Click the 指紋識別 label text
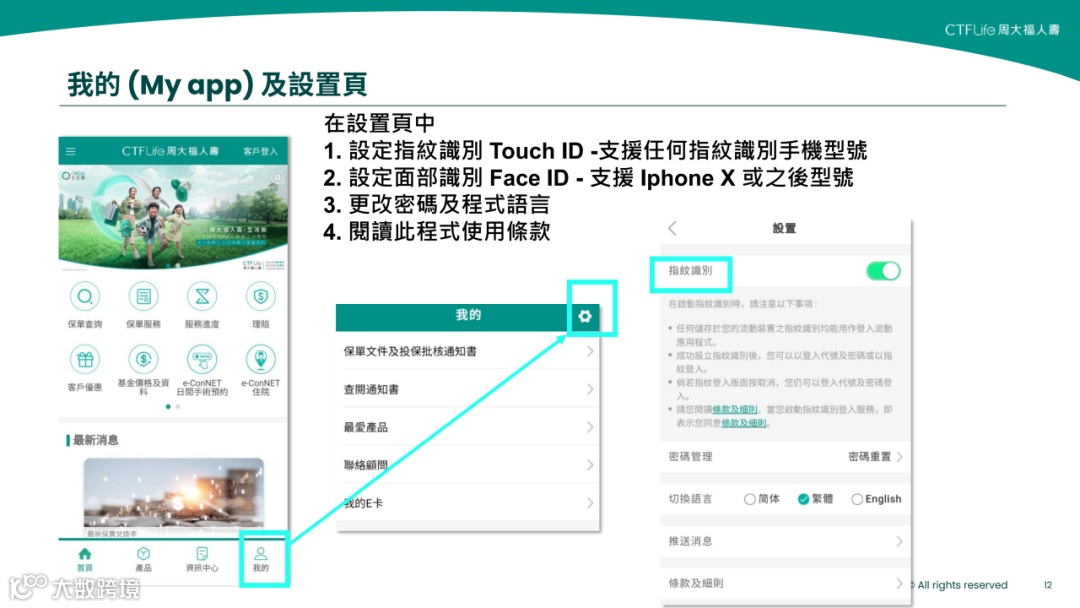 pos(690,271)
